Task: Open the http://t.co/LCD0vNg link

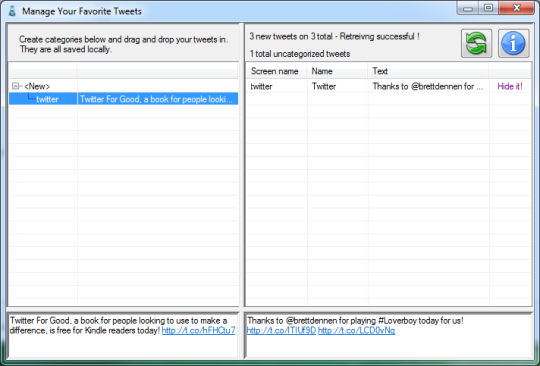Action: 356,331
